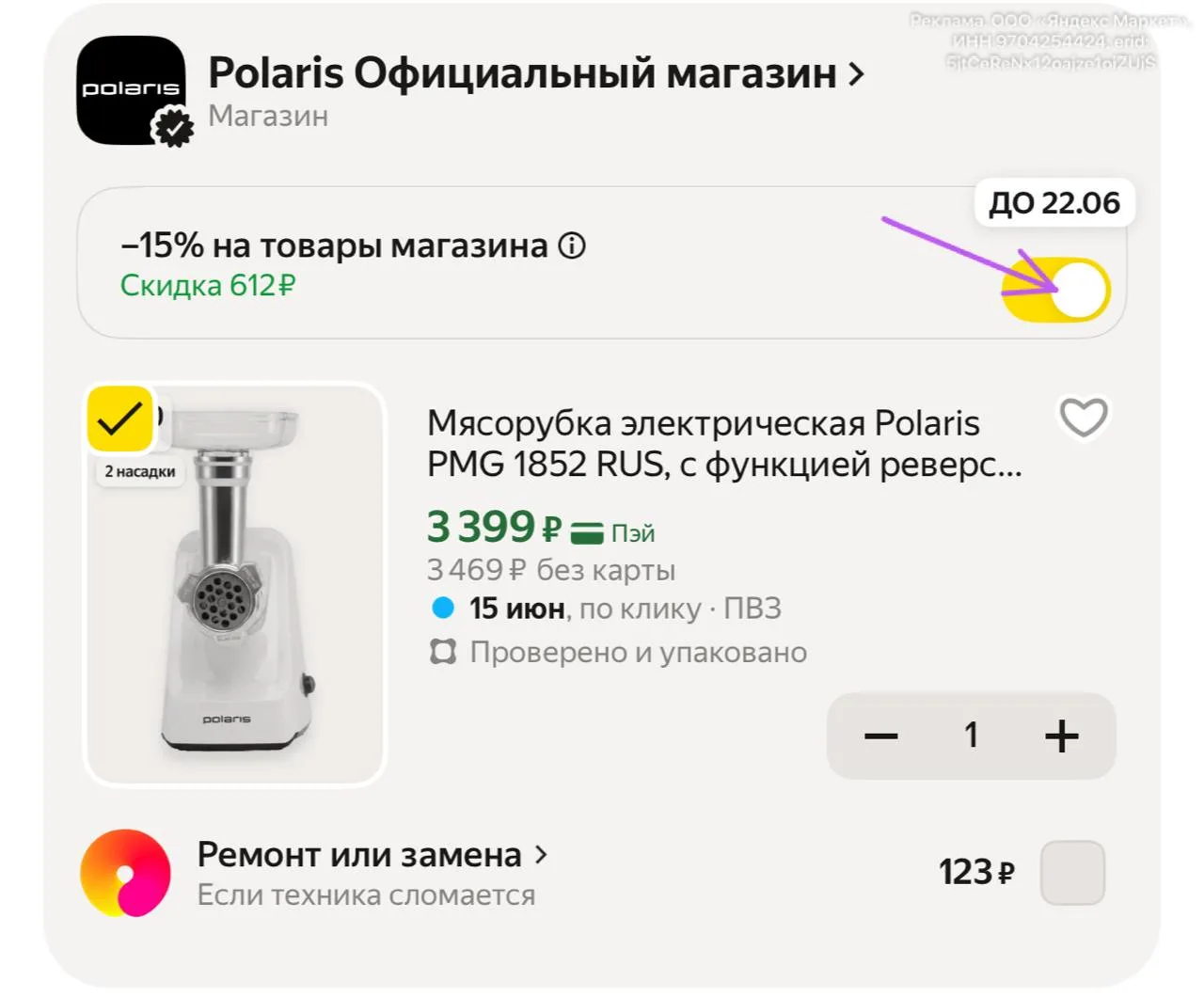The width and height of the screenshot is (1204, 997).
Task: Open info icon next to −15% discount
Action: point(572,246)
